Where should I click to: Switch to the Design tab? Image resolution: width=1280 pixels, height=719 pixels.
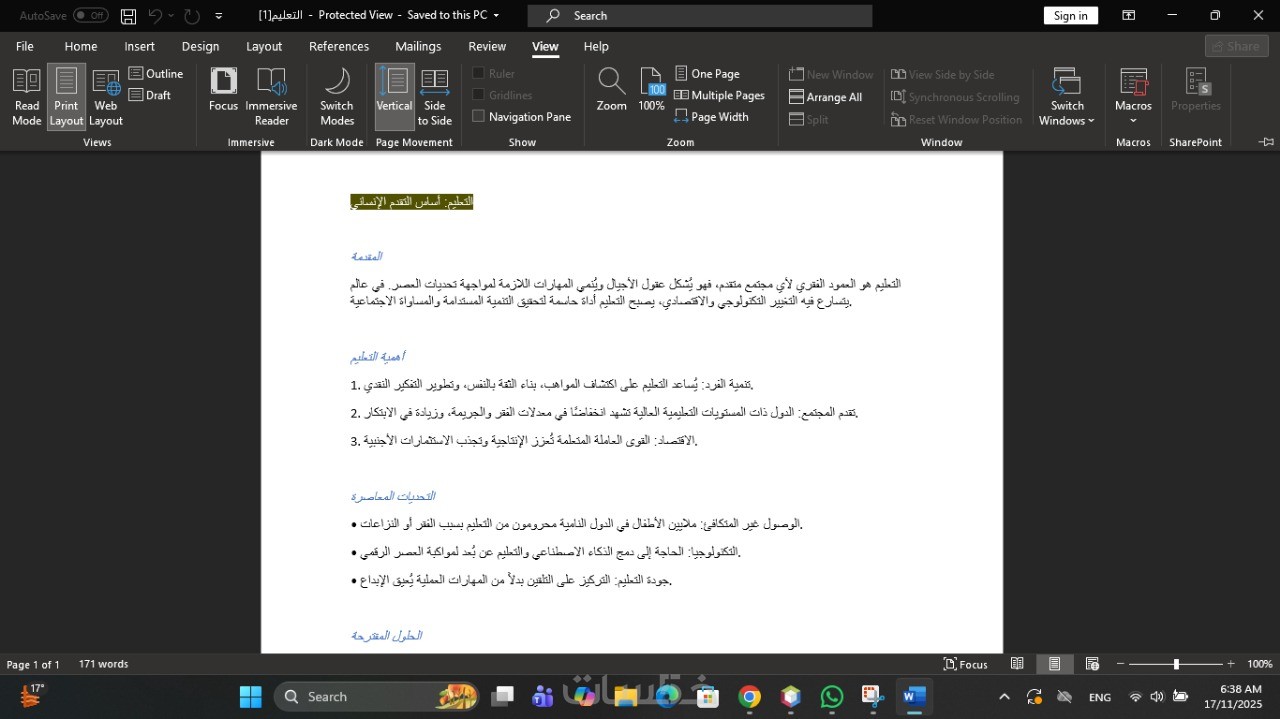pyautogui.click(x=200, y=46)
